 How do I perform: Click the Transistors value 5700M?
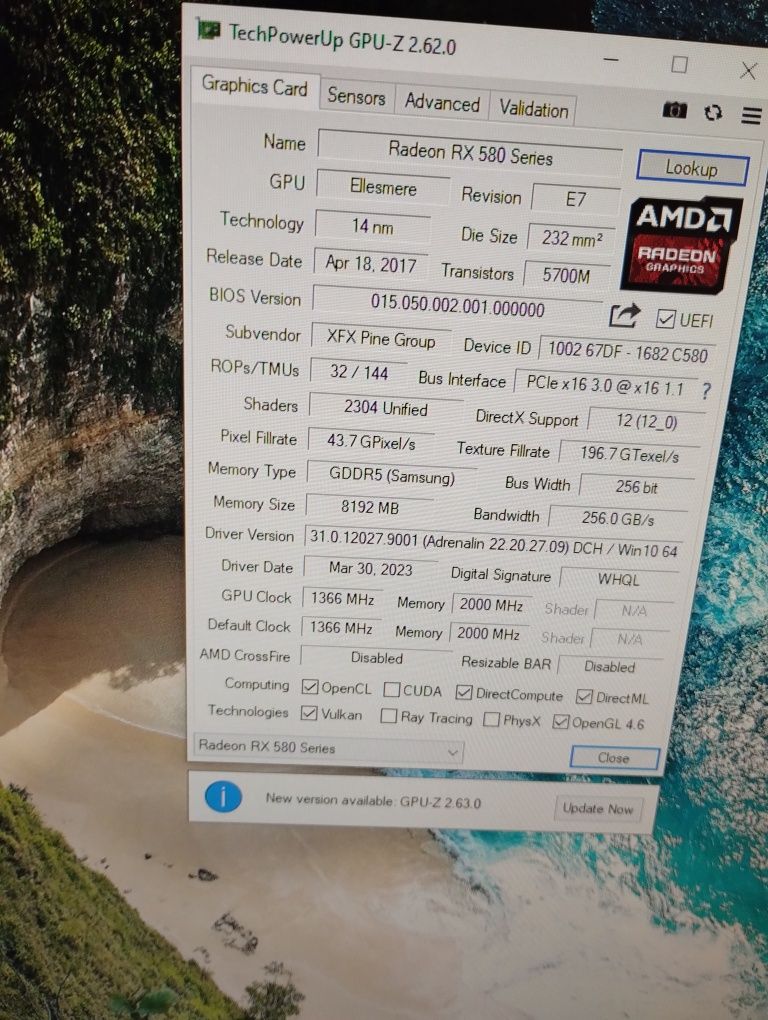pos(566,276)
